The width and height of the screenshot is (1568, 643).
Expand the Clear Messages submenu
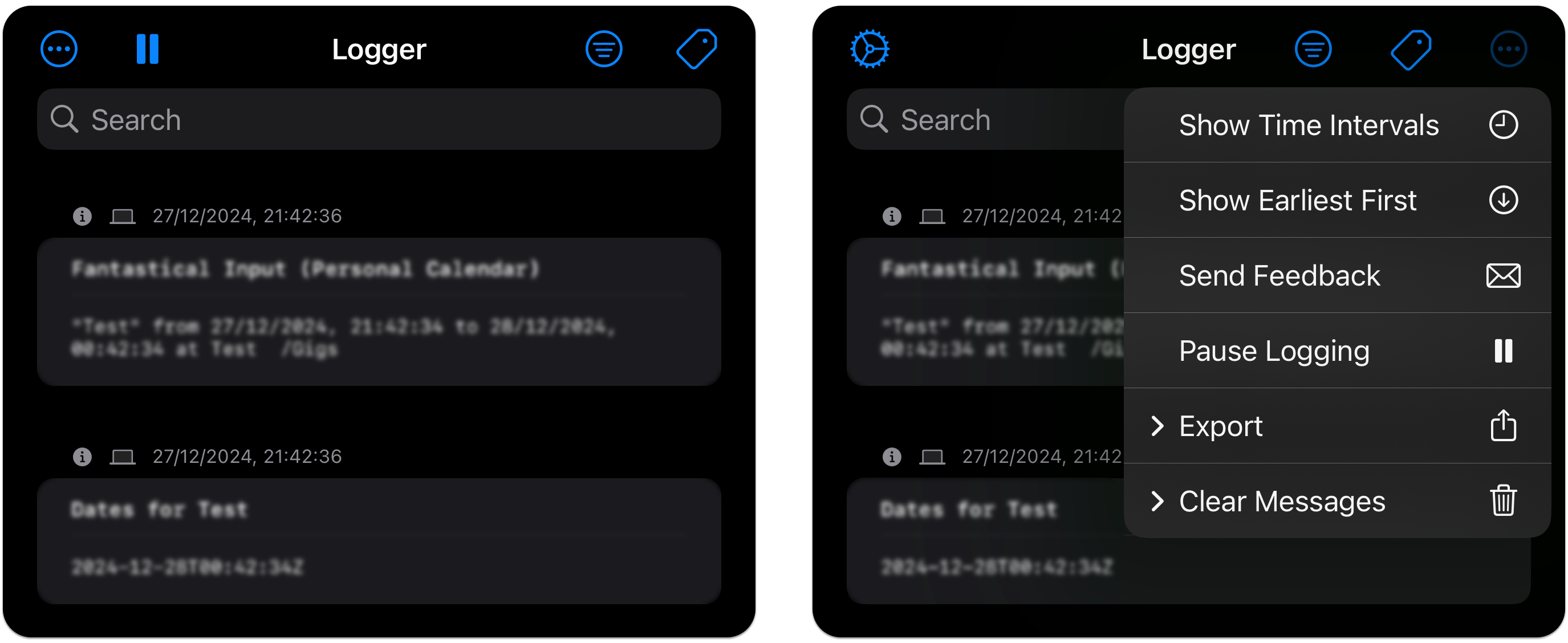[1281, 501]
